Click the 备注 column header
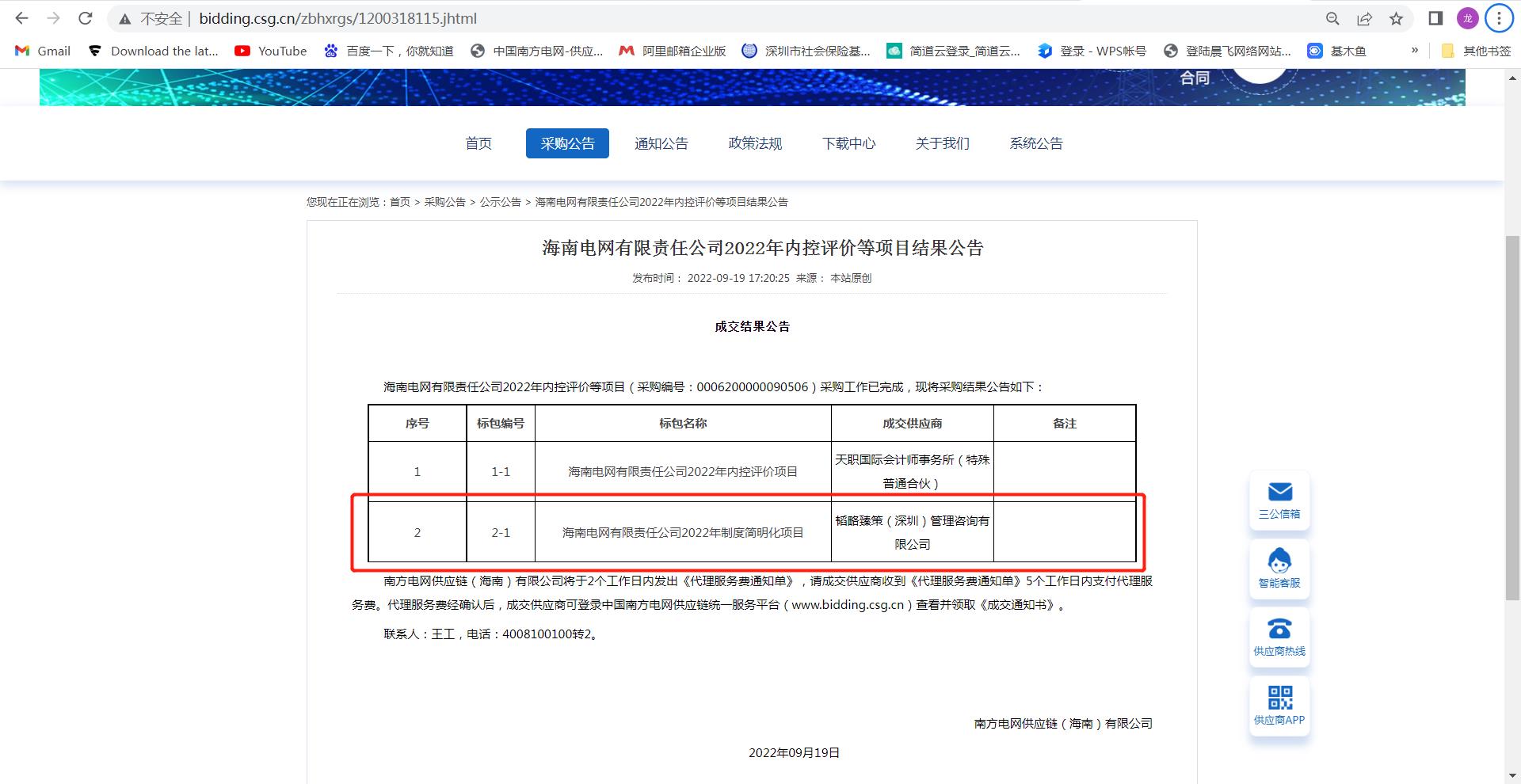Screen dimensions: 1521x784 1065,424
